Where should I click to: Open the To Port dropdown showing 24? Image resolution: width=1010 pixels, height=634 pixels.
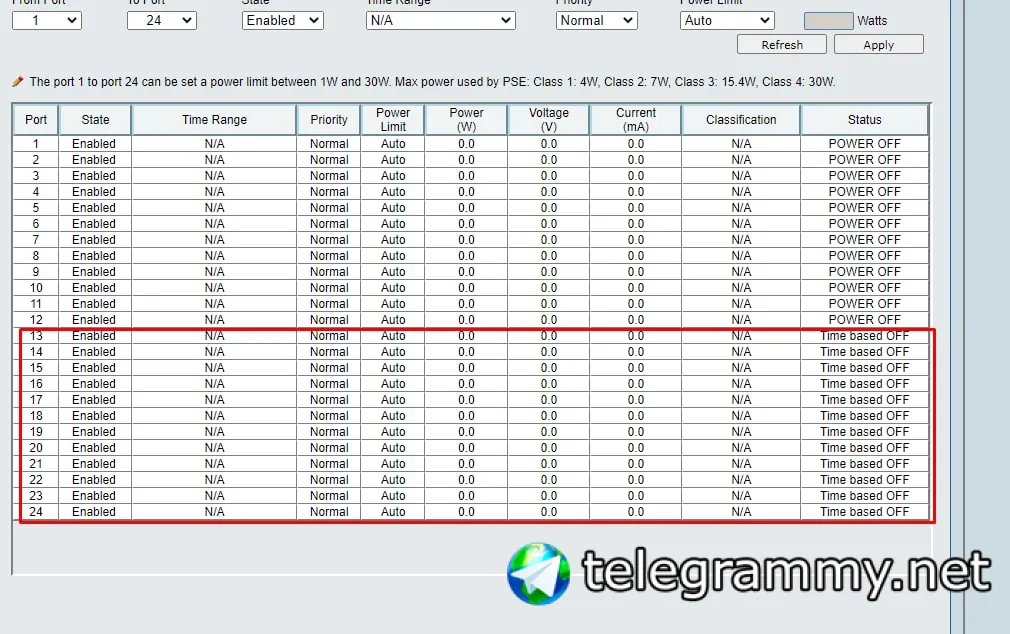point(162,21)
